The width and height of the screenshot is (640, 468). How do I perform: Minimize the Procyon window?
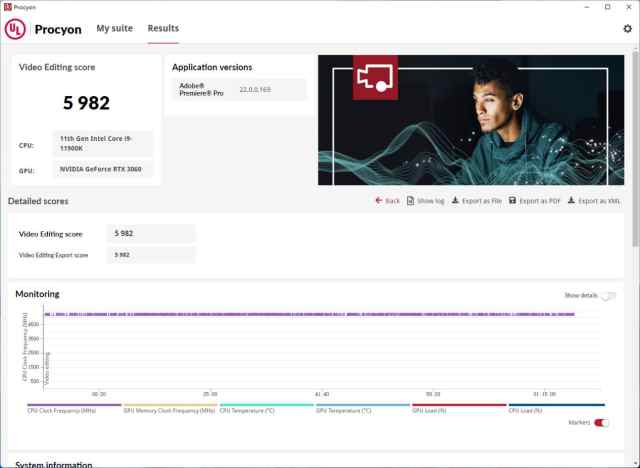(x=587, y=7)
